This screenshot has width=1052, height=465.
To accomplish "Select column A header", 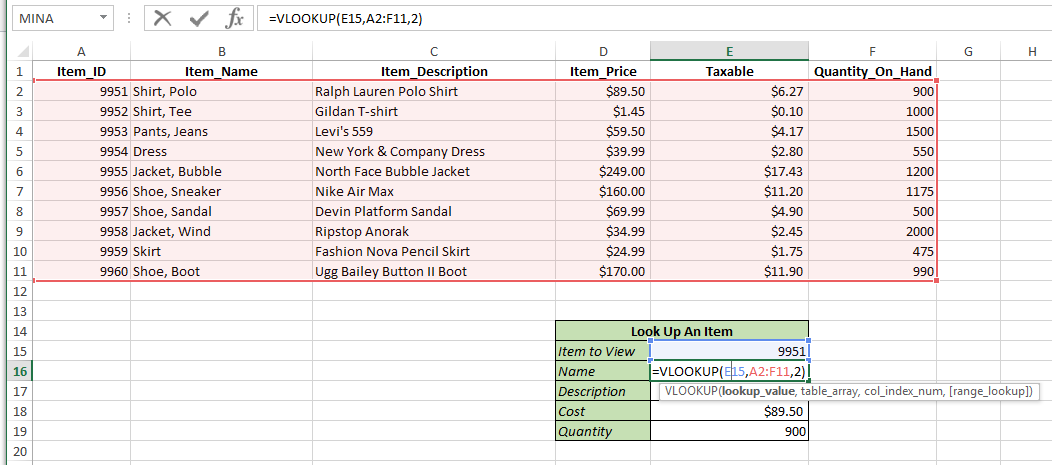I will tap(81, 52).
